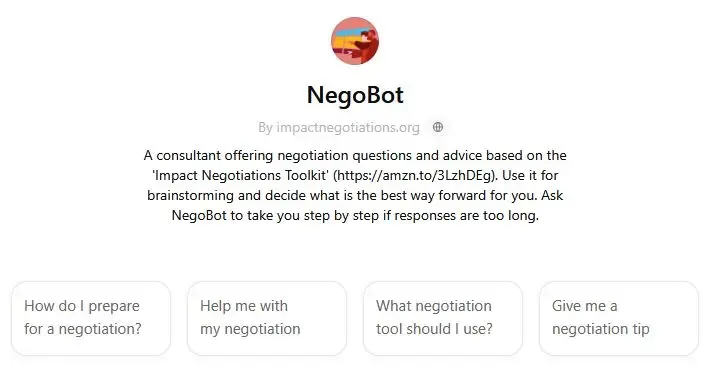Click the NegoBot circular avatar image
The height and width of the screenshot is (377, 715).
pos(355,41)
